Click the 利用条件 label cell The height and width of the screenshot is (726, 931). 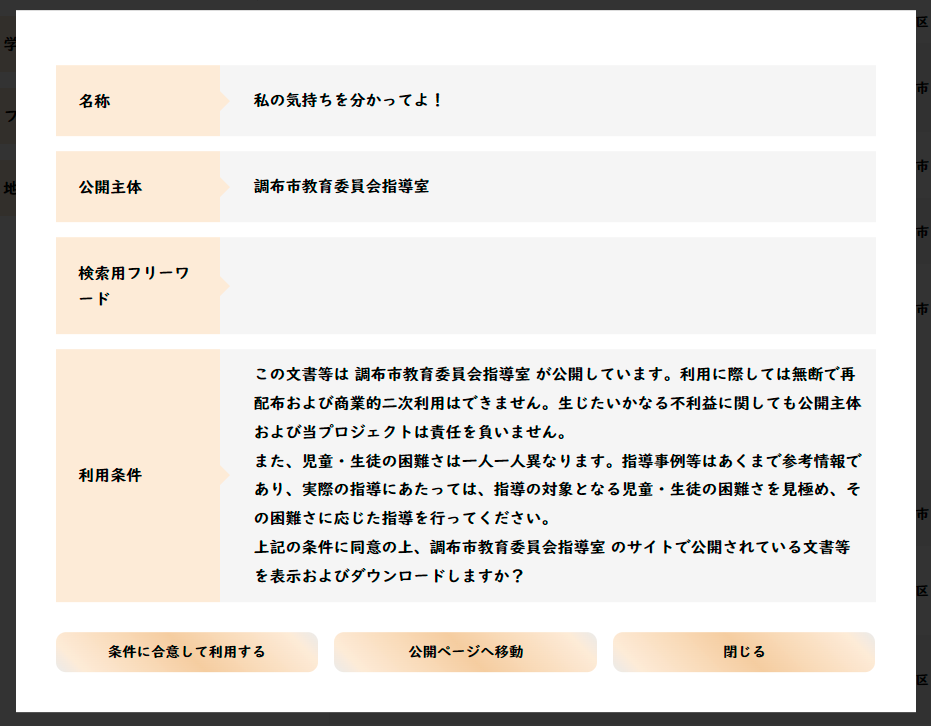point(138,475)
